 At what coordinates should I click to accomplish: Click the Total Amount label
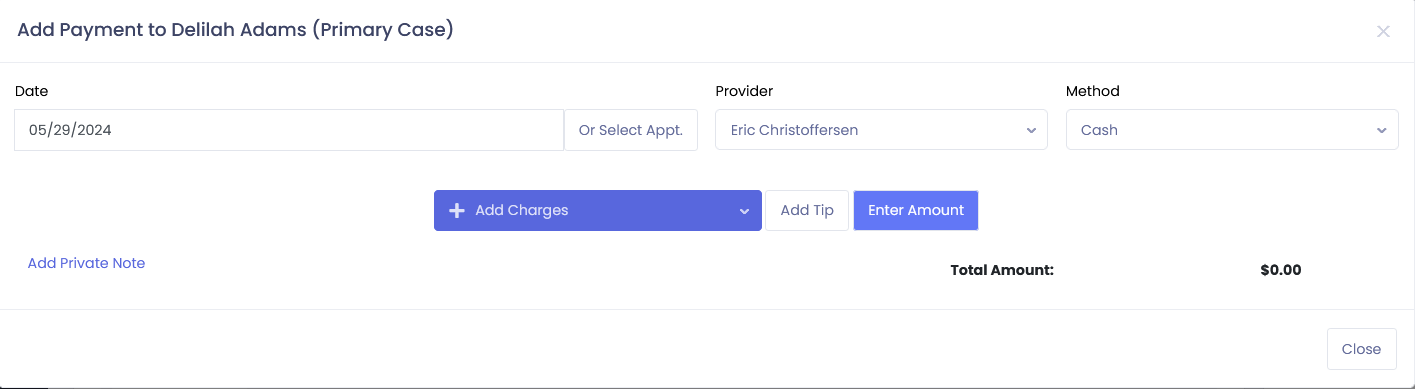1002,270
